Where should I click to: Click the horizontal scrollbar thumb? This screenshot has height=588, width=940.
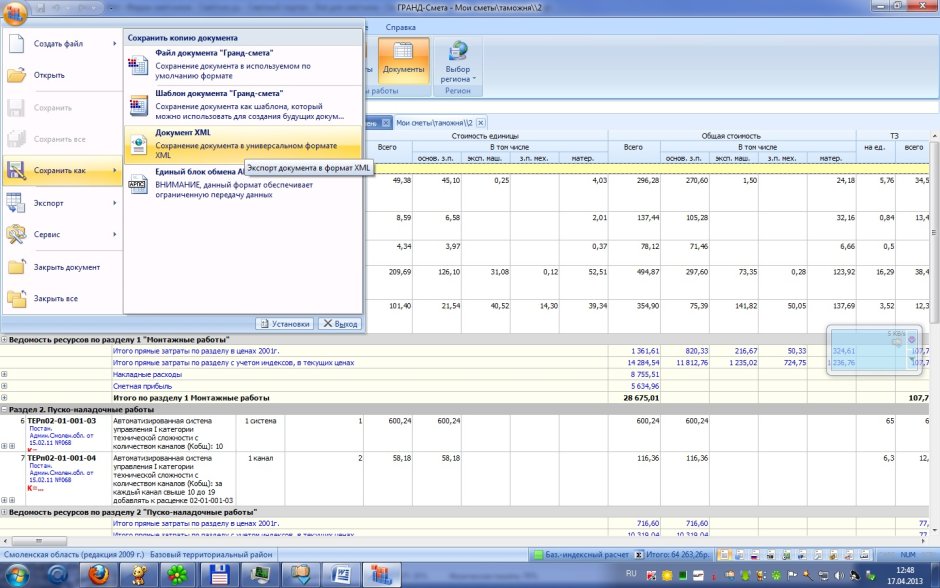pyautogui.click(x=38, y=541)
